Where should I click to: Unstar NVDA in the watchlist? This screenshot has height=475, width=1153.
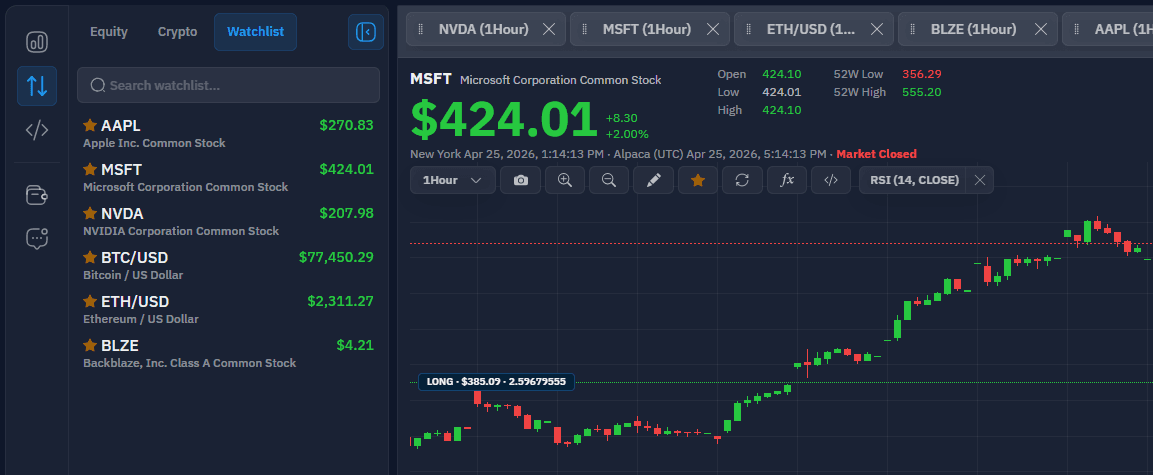click(90, 213)
